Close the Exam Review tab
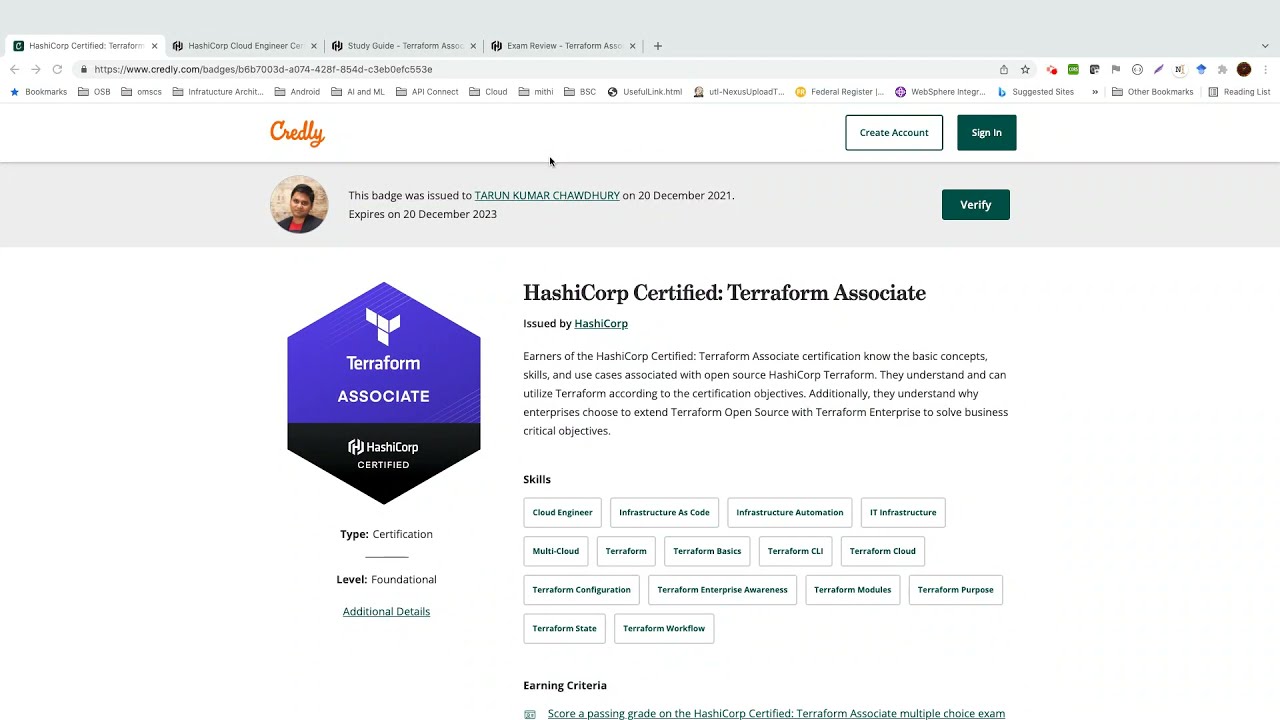Image resolution: width=1280 pixels, height=720 pixels. 632,45
